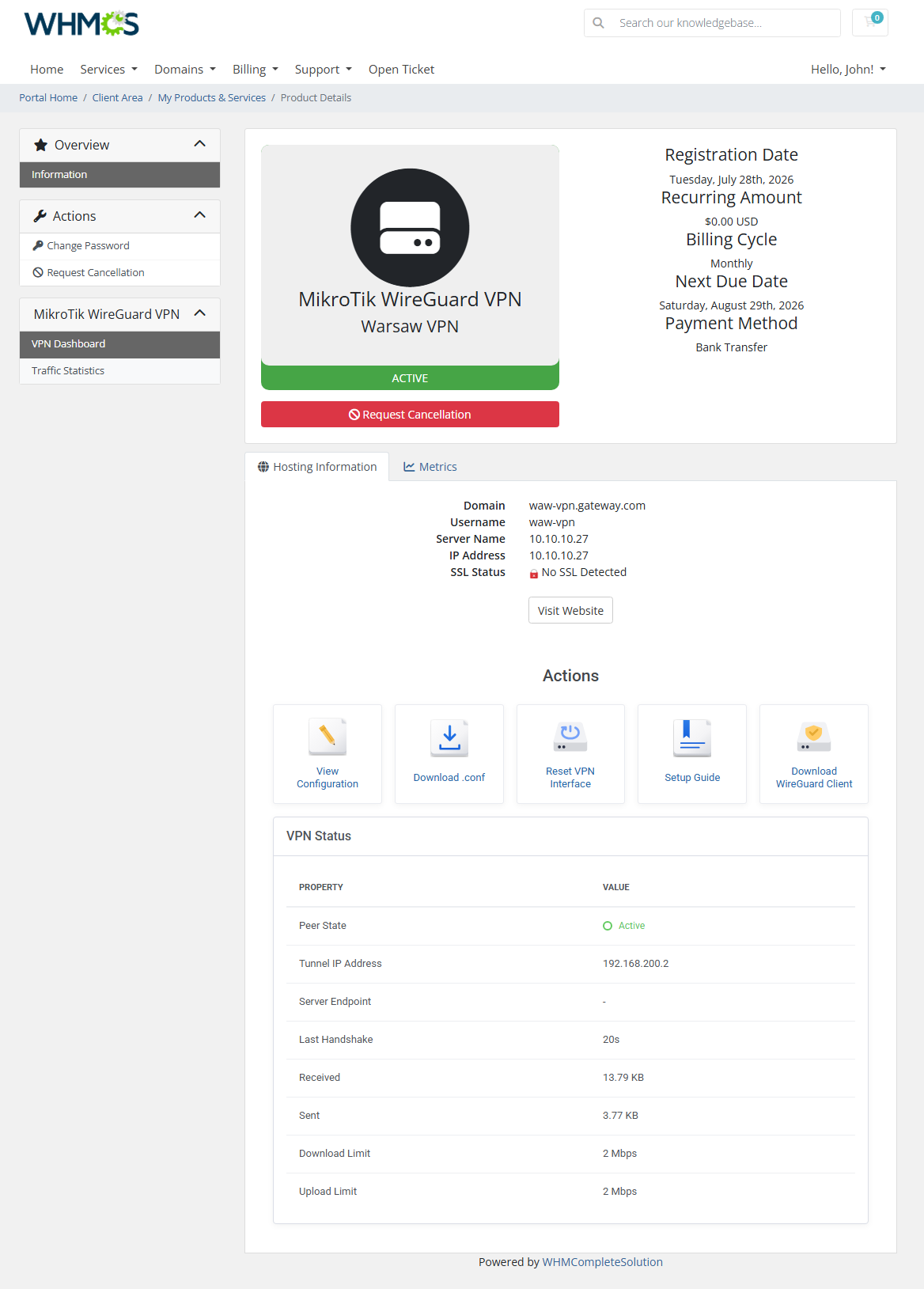Click the Visit Website button
Viewport: 924px width, 1289px height.
click(x=570, y=611)
